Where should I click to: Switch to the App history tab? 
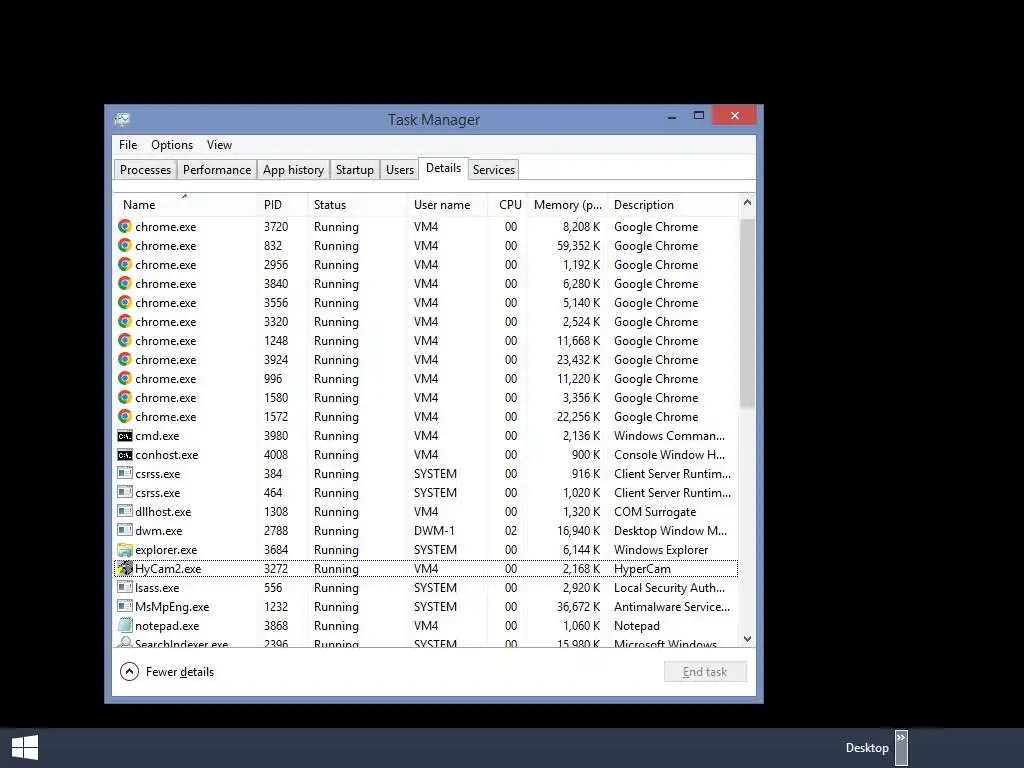coord(293,170)
